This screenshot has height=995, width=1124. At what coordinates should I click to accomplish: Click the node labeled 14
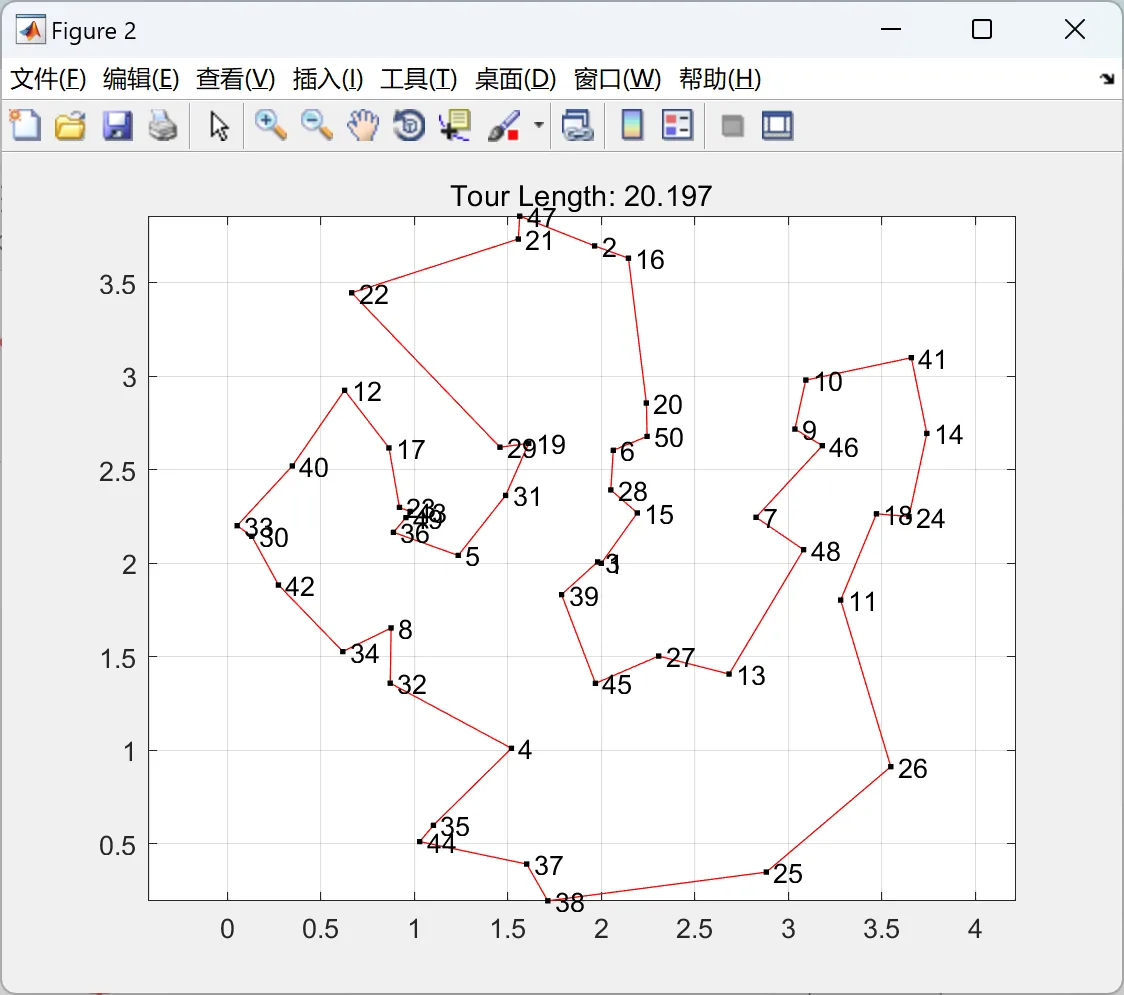click(x=927, y=433)
